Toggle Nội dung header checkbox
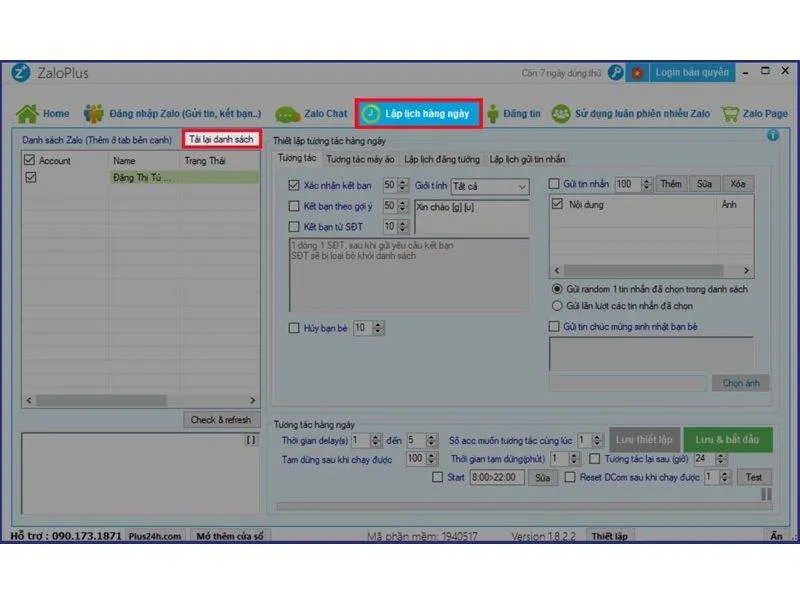The image size is (800, 600). click(x=557, y=204)
